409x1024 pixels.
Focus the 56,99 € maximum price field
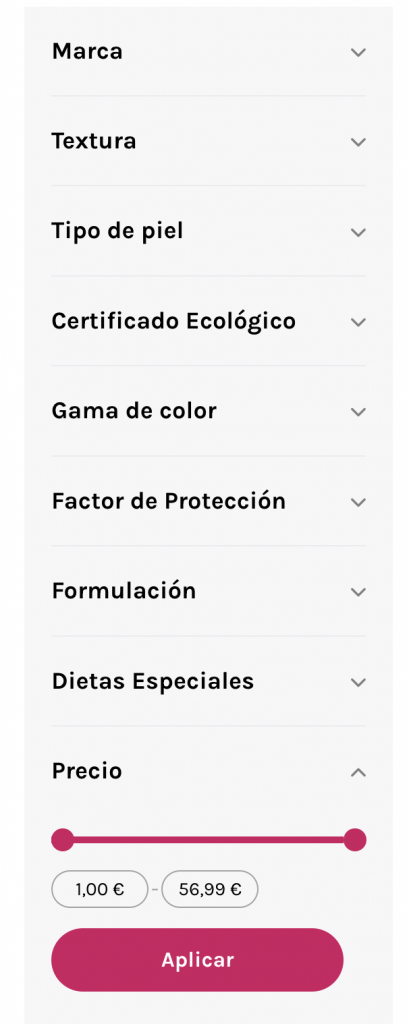[x=210, y=889]
